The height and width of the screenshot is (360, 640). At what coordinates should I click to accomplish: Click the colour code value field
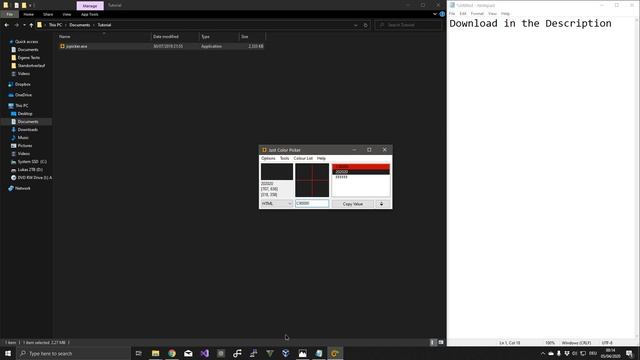tap(312, 203)
